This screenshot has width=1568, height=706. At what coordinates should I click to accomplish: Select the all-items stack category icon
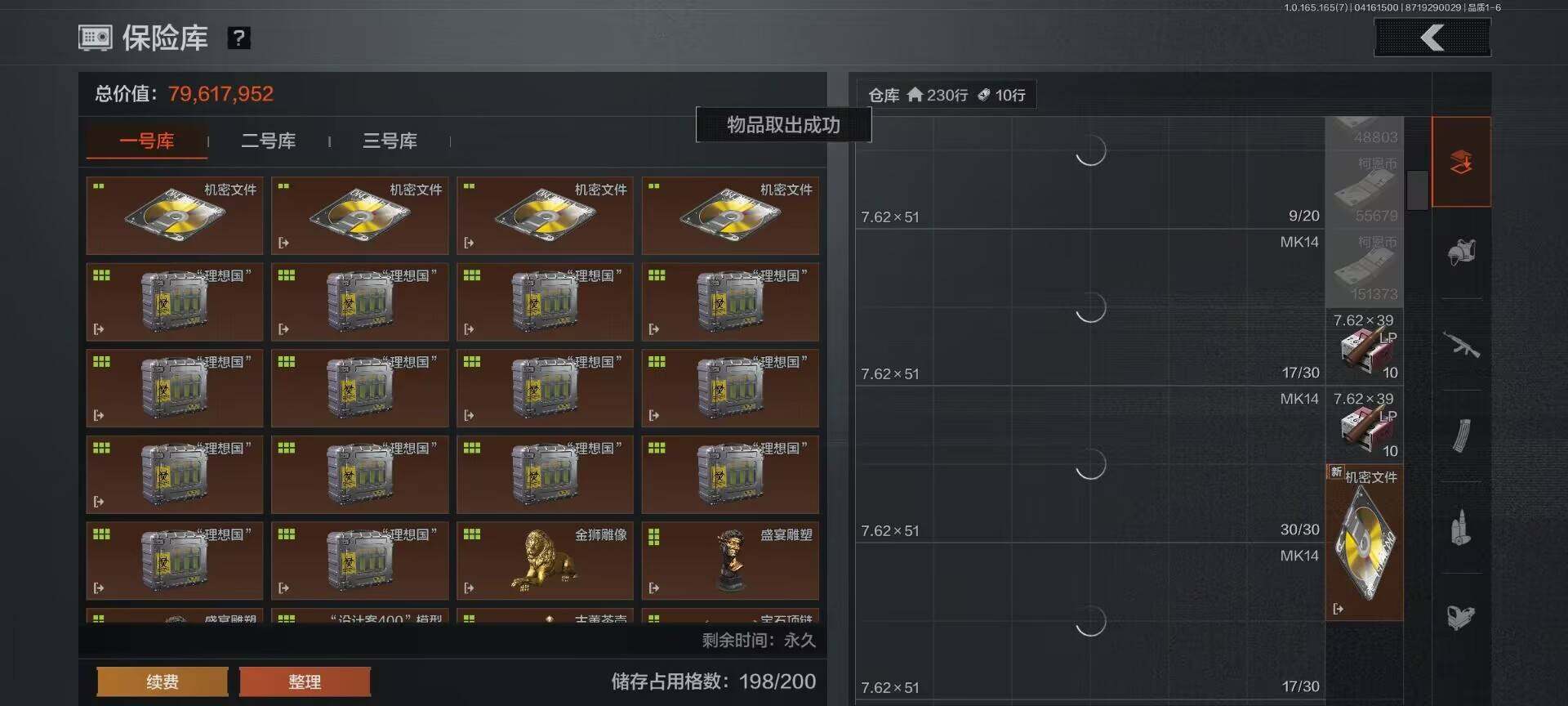click(x=1461, y=162)
